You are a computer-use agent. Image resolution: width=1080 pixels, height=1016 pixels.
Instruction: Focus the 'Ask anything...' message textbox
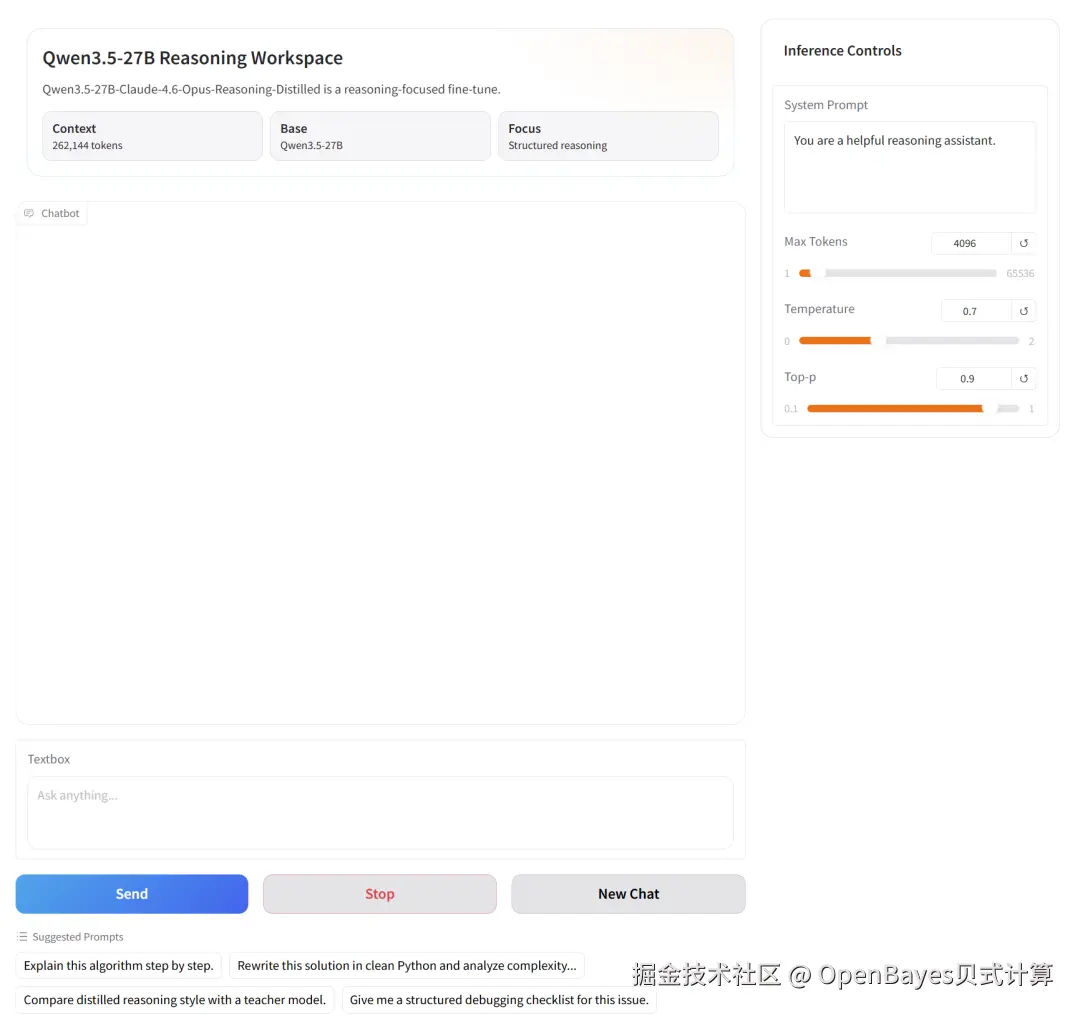(380, 812)
